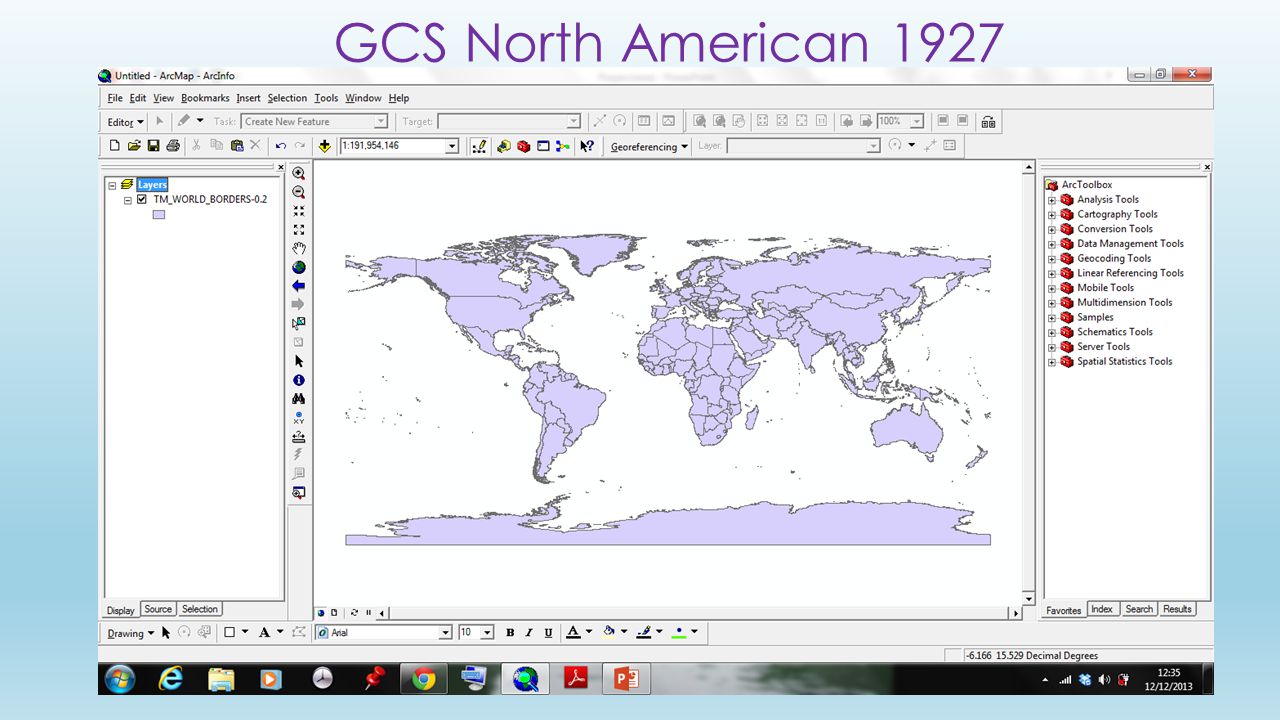Select the Zoom Out tool
This screenshot has height=720, width=1280.
pos(298,192)
